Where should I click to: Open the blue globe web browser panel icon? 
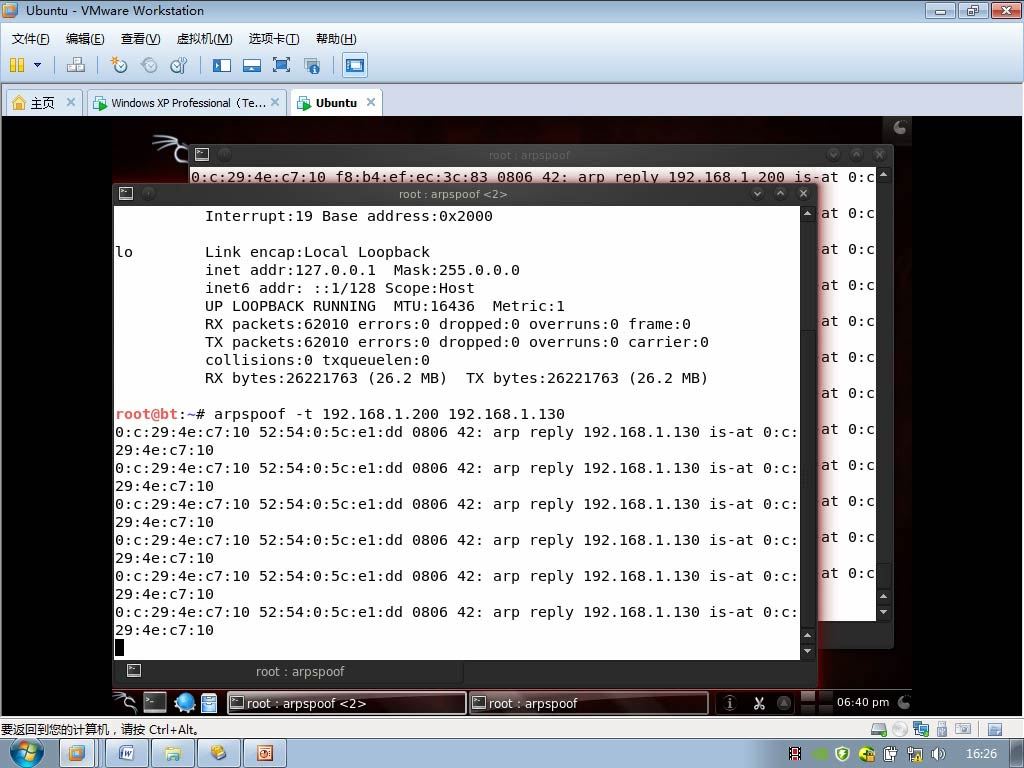click(x=185, y=703)
